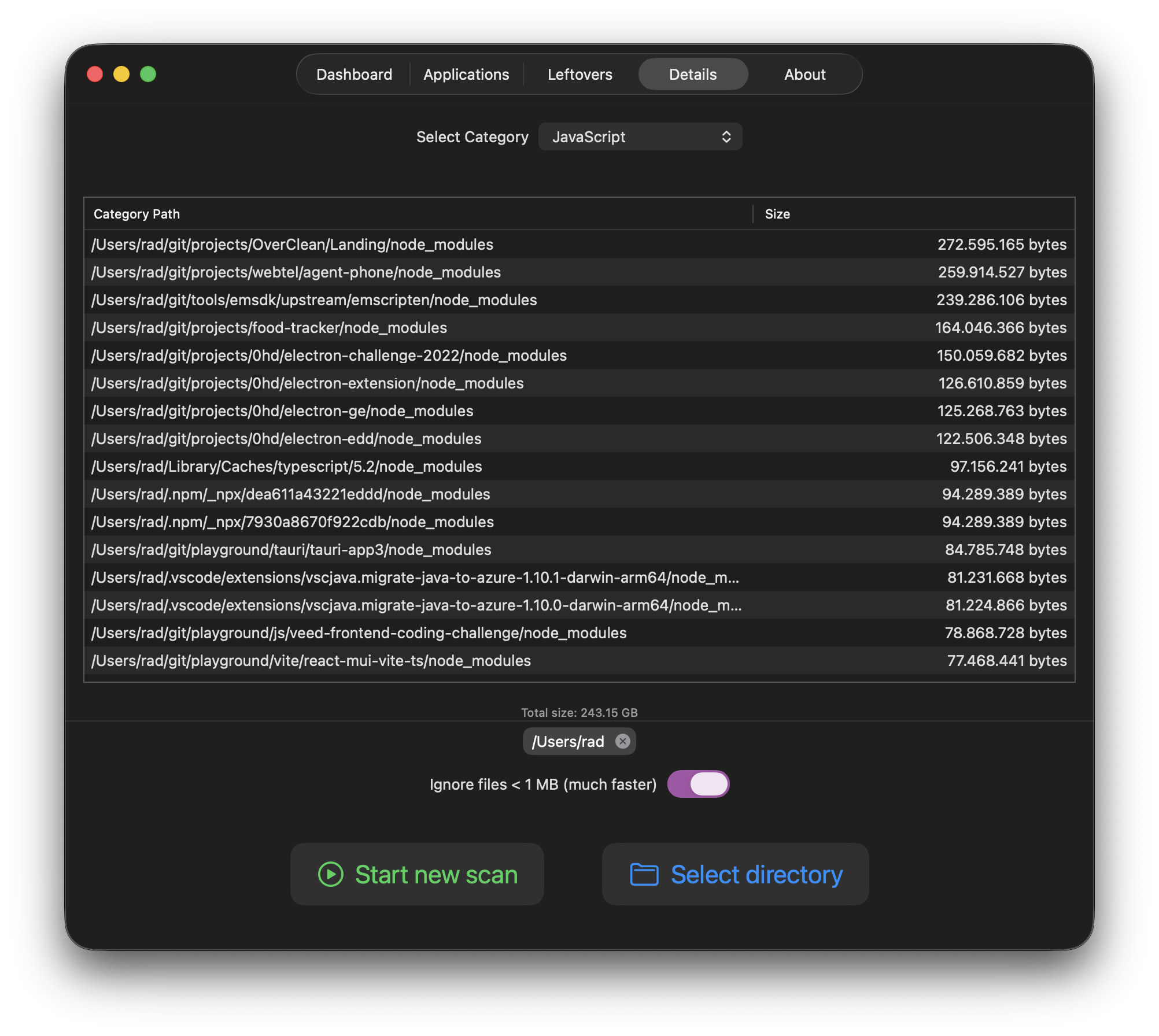This screenshot has height=1036, width=1159.
Task: Click the folder icon on Select directory
Action: point(644,874)
